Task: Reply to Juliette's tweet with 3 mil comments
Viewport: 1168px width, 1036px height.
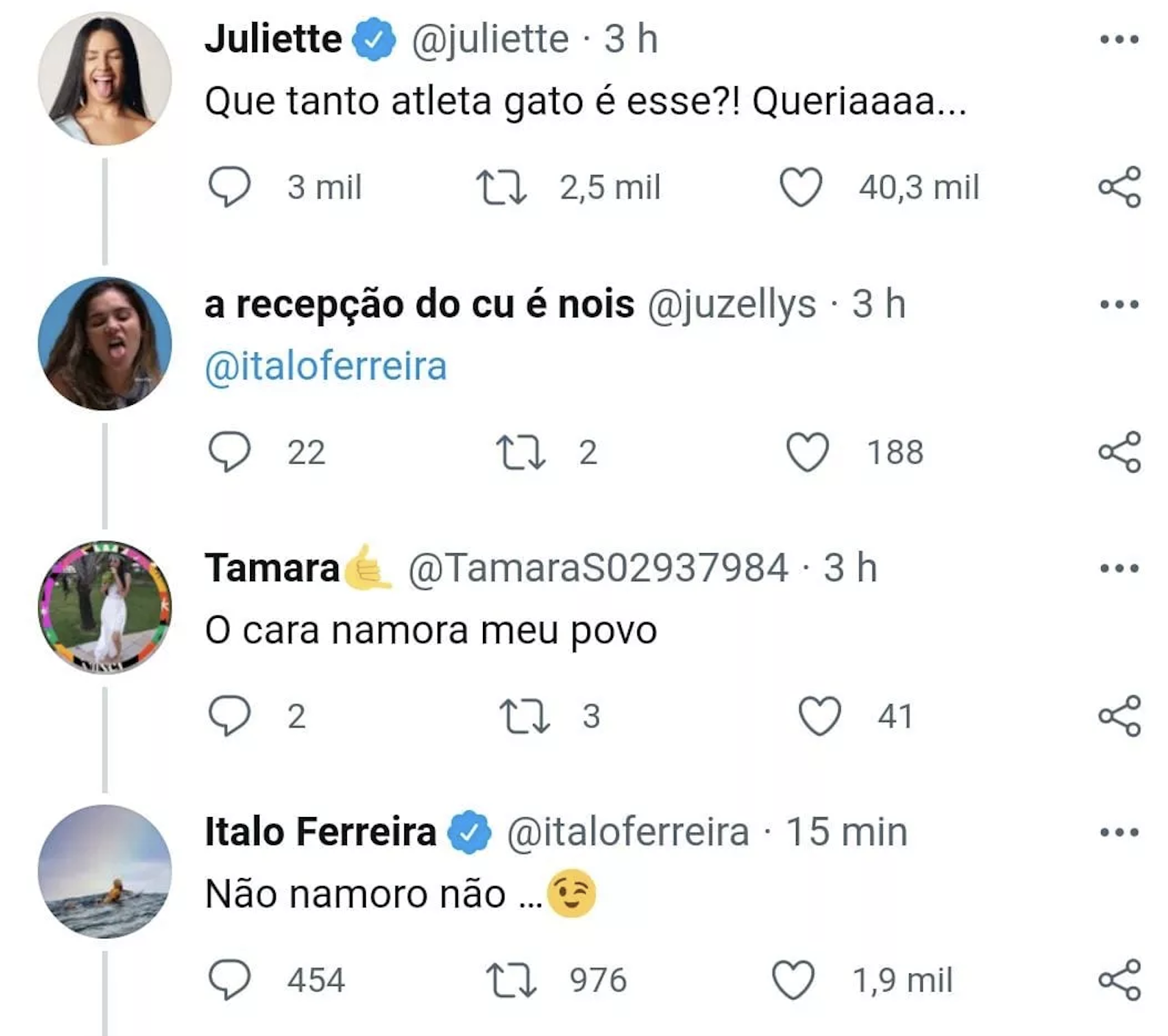Action: [x=229, y=187]
